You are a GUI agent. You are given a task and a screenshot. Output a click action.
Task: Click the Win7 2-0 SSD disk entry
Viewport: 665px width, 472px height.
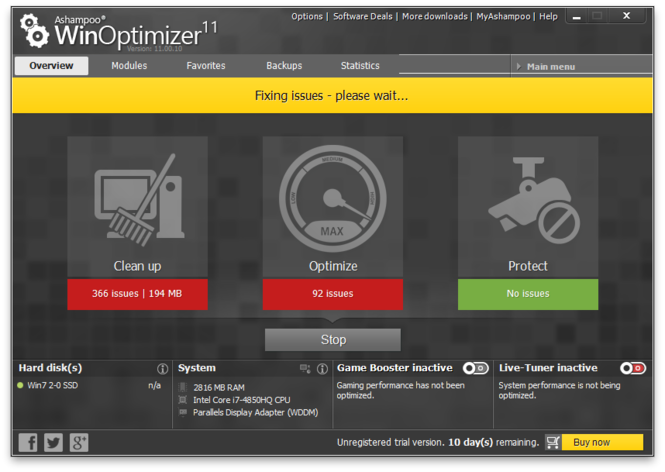pyautogui.click(x=53, y=385)
